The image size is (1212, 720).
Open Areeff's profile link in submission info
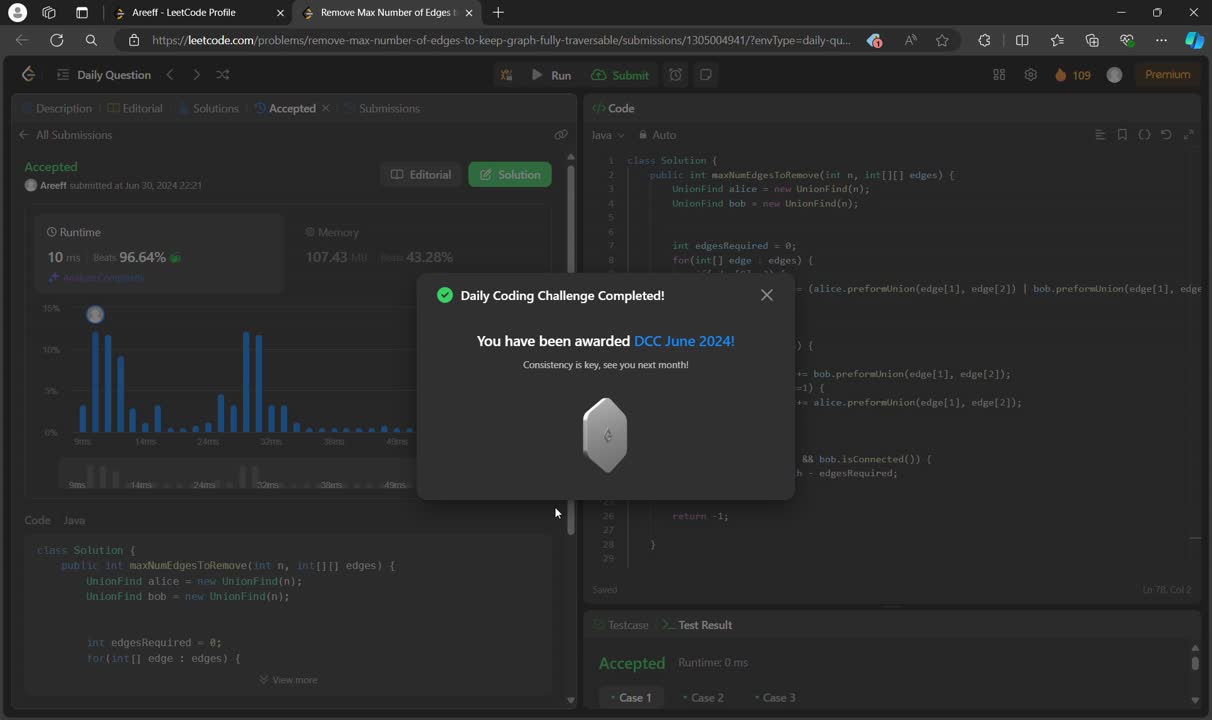coord(55,185)
